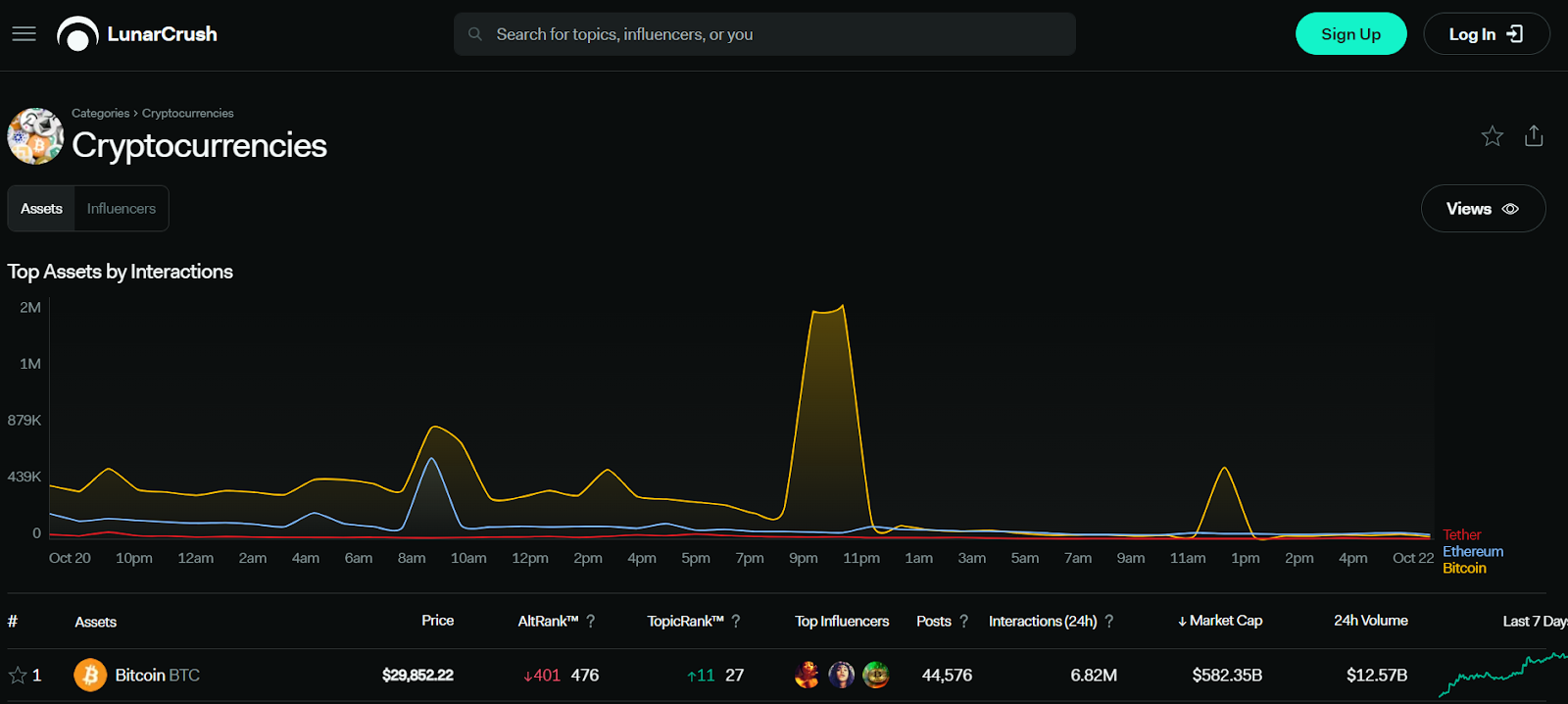Toggle the Bitcoin series in the chart legend

pyautogui.click(x=1464, y=569)
